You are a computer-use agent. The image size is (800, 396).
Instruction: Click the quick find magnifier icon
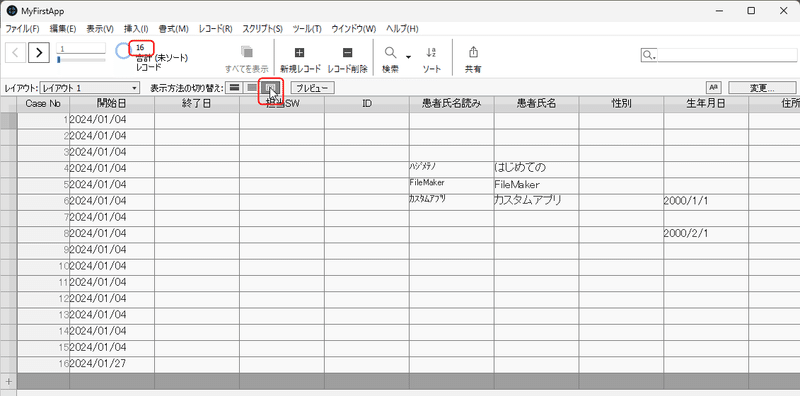648,55
